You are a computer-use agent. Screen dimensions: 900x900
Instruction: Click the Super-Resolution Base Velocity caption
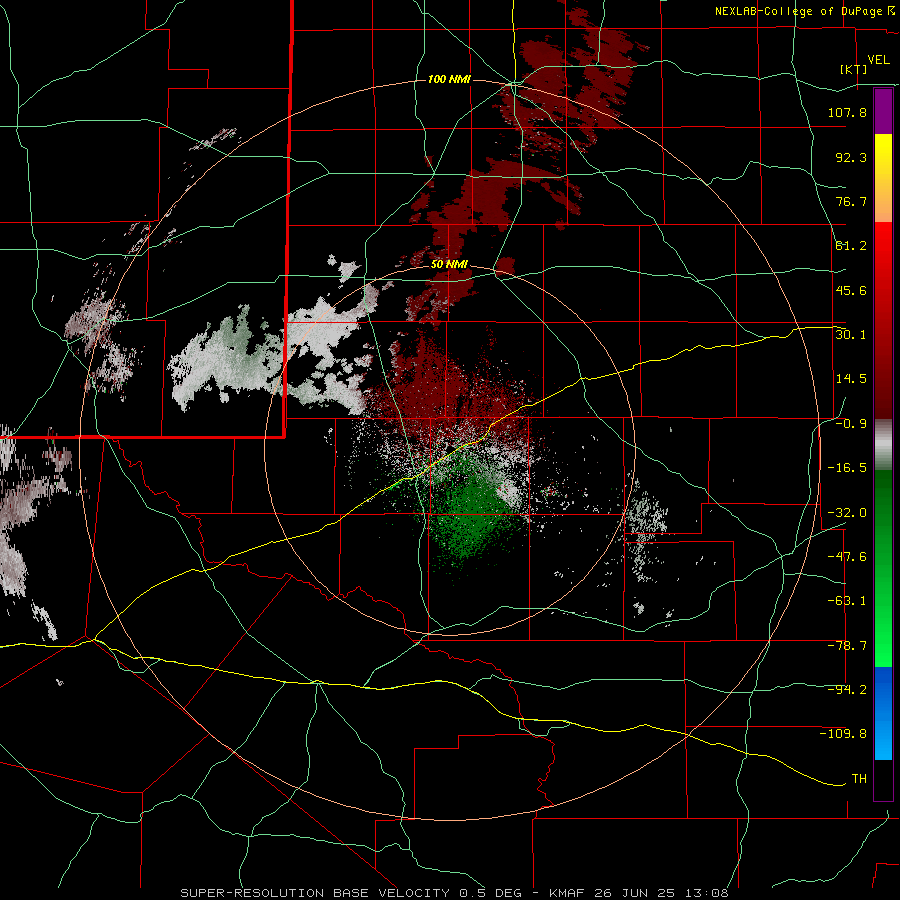(454, 893)
